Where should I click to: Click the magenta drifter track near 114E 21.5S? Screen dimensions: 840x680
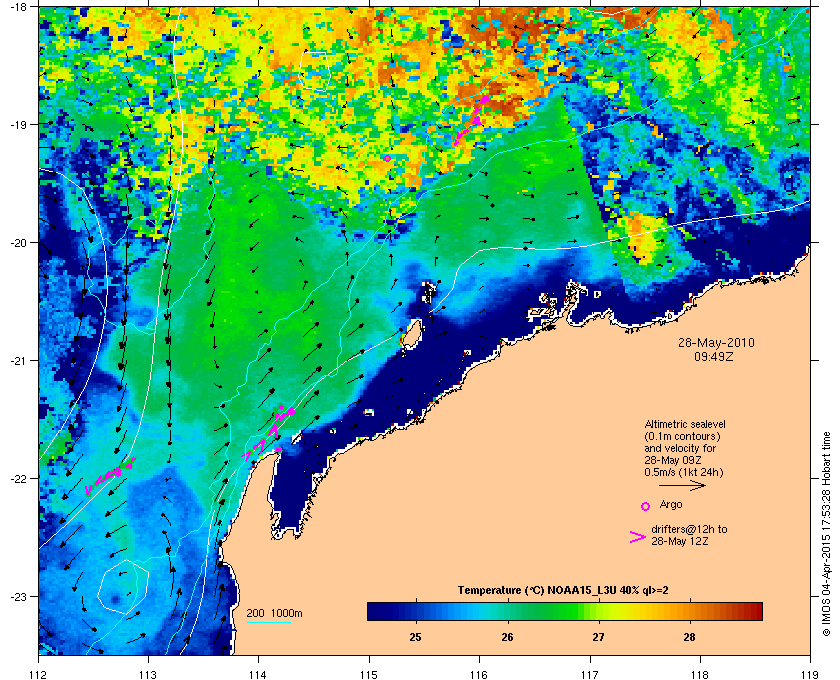[268, 434]
